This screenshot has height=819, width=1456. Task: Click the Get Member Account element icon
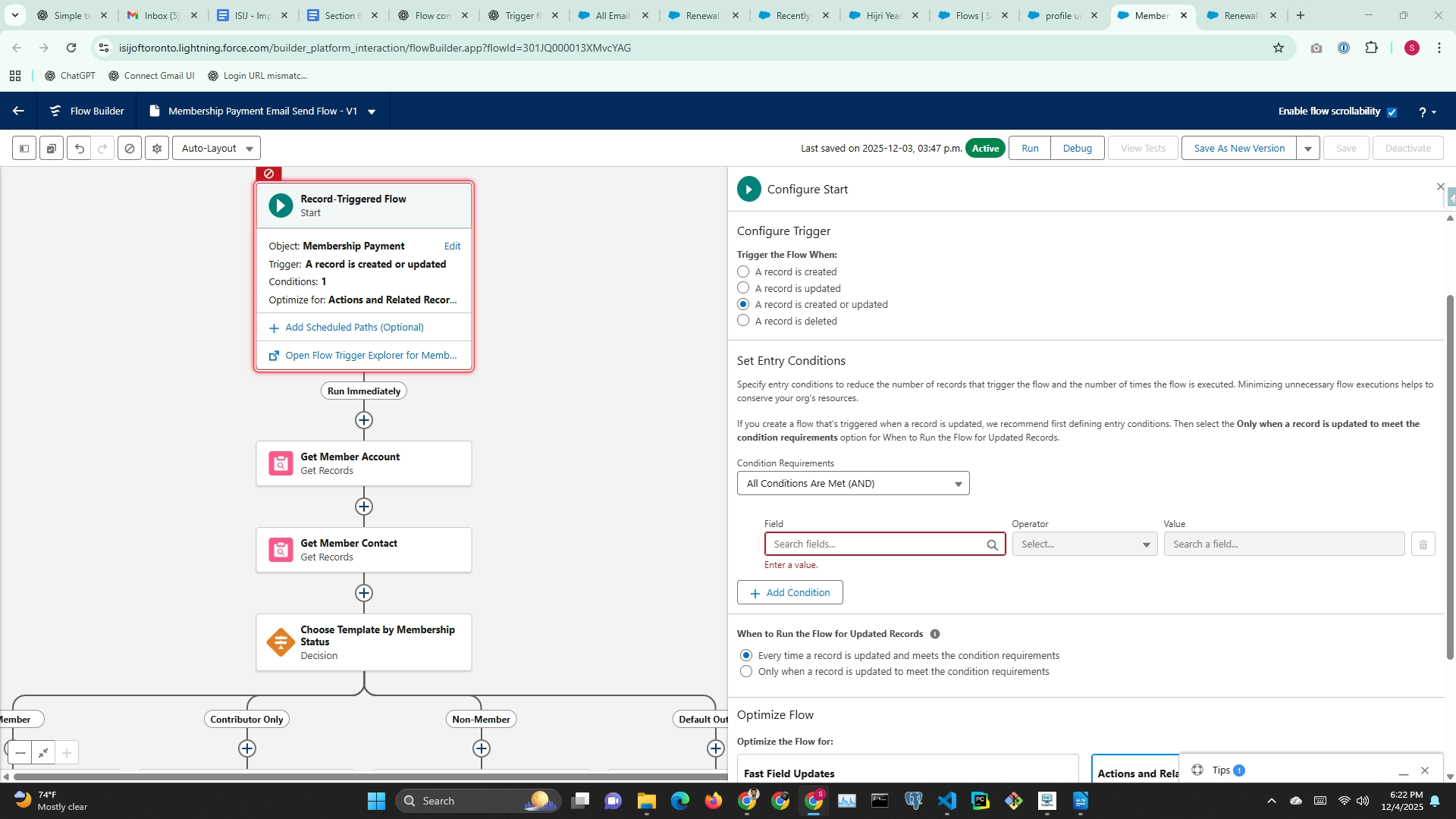point(281,463)
